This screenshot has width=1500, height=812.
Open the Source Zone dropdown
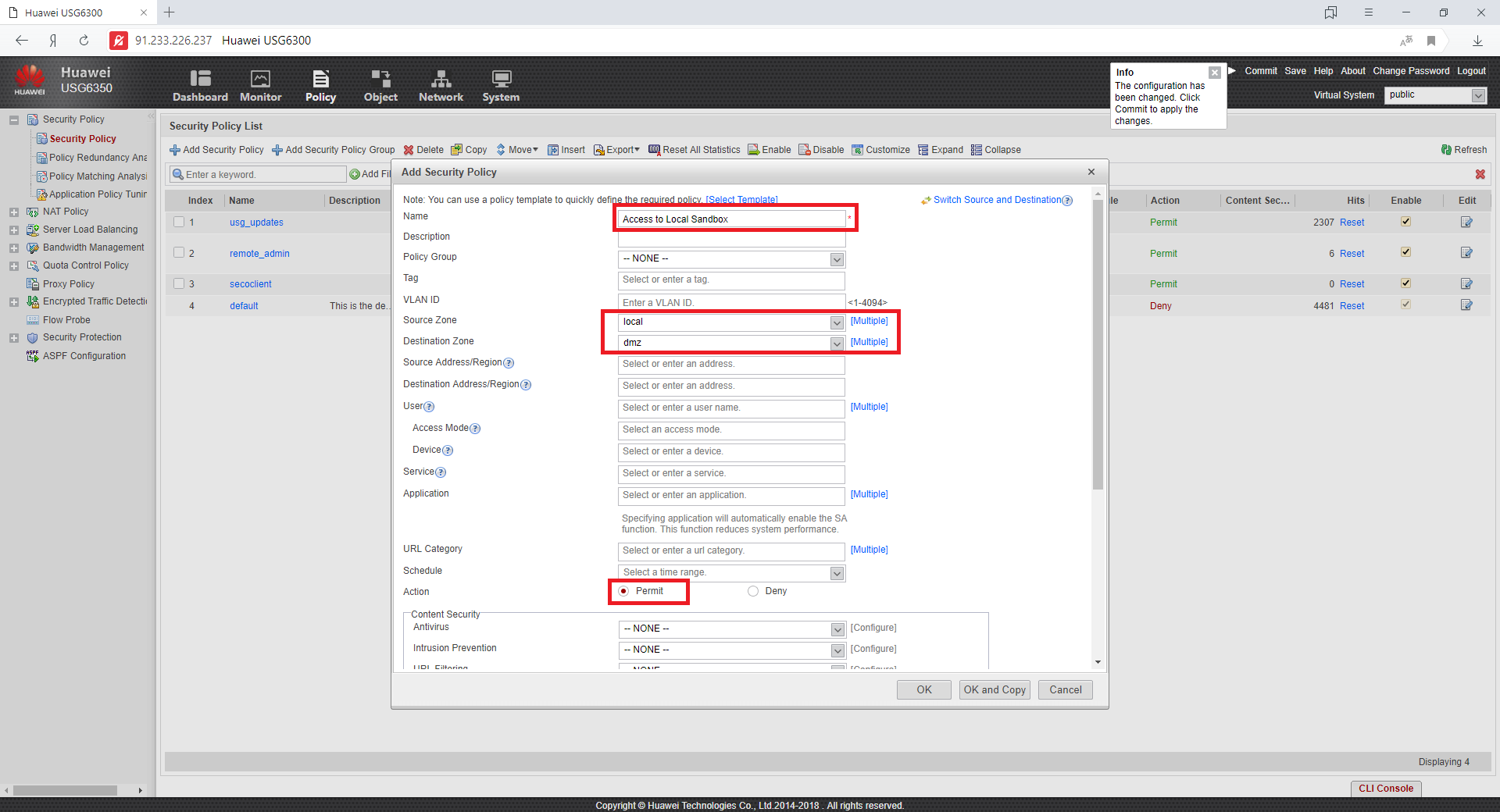[837, 322]
